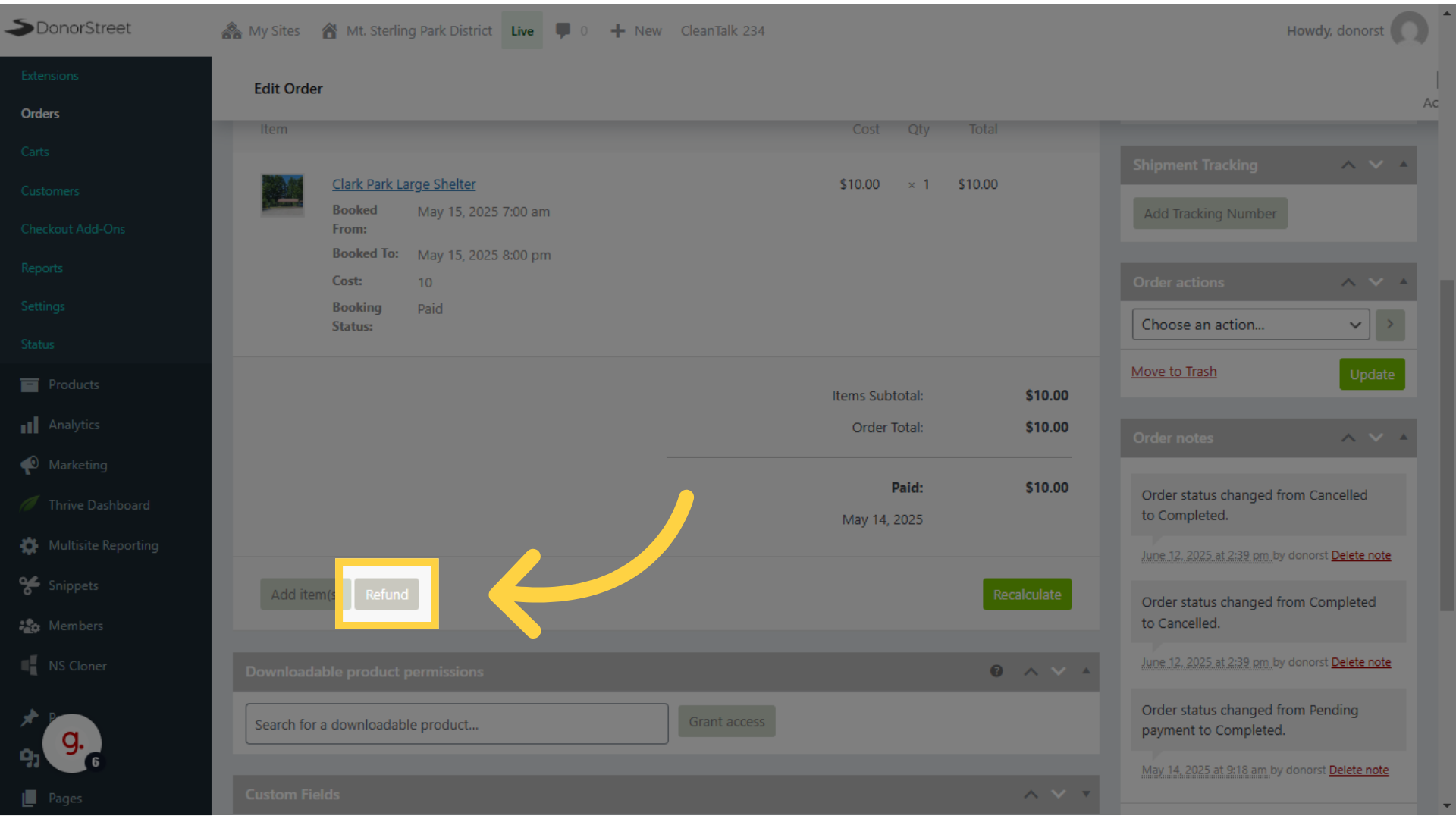Open Reports in the sidebar
Image resolution: width=1456 pixels, height=819 pixels.
coord(42,268)
